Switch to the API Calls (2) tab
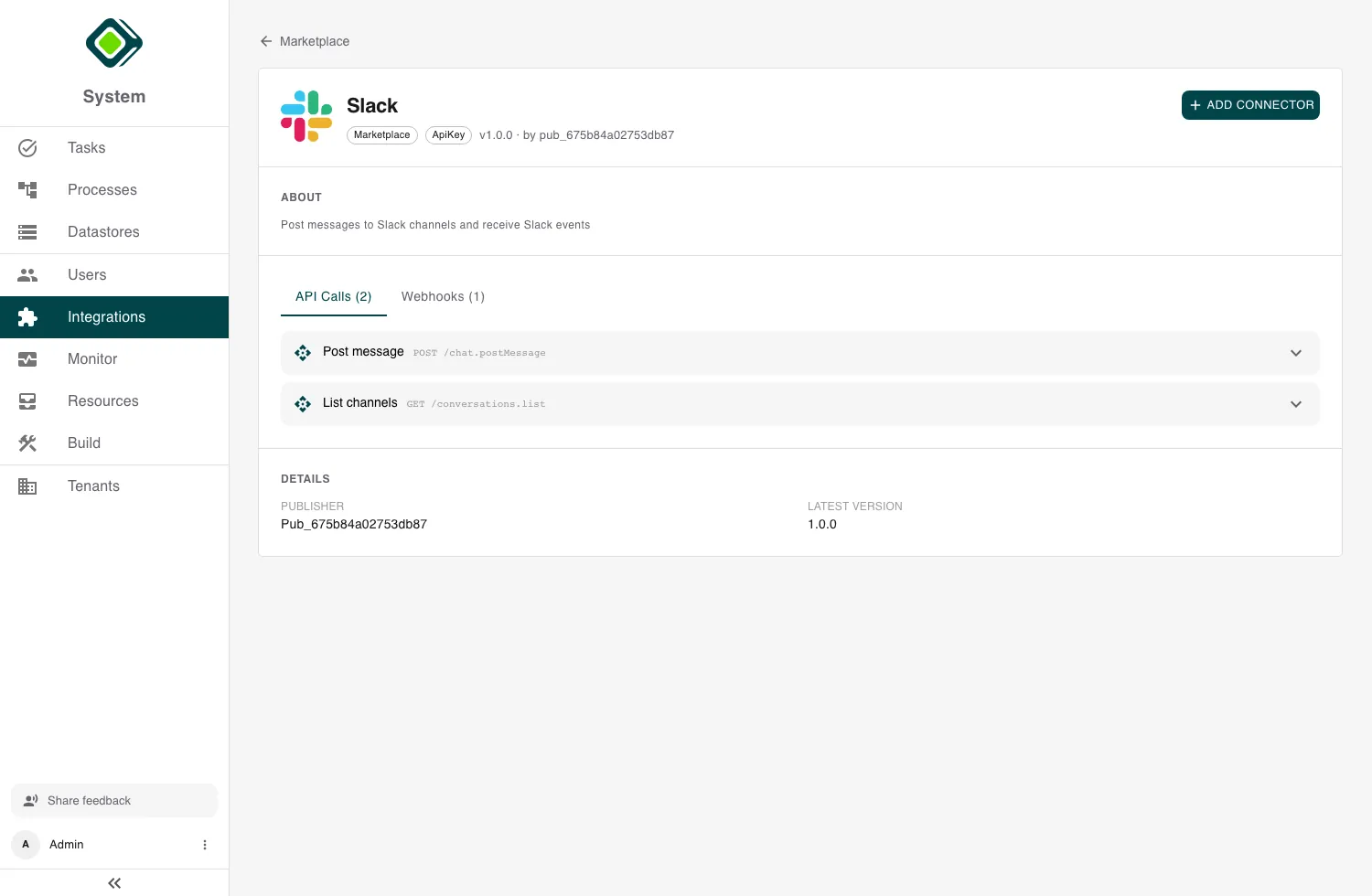This screenshot has width=1372, height=896. 334,297
